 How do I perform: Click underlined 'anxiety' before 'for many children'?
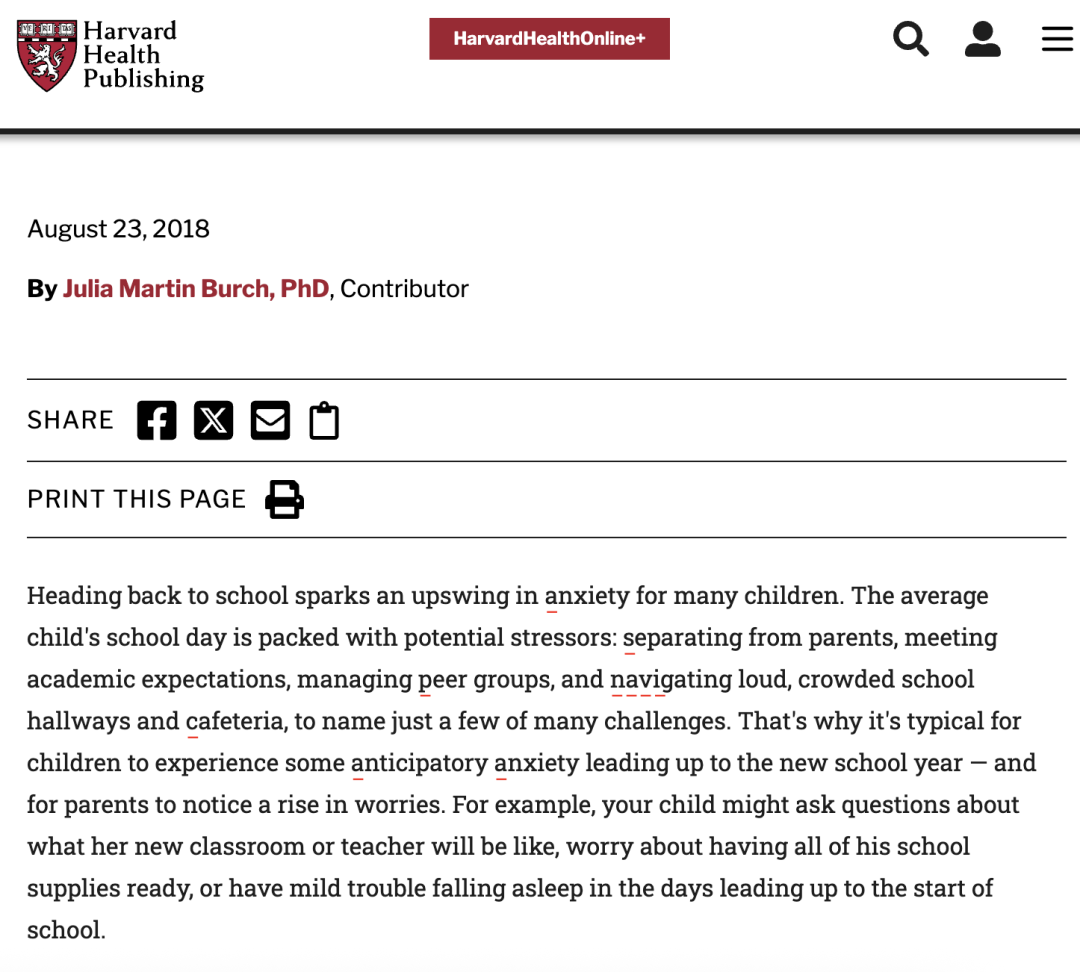pos(587,596)
